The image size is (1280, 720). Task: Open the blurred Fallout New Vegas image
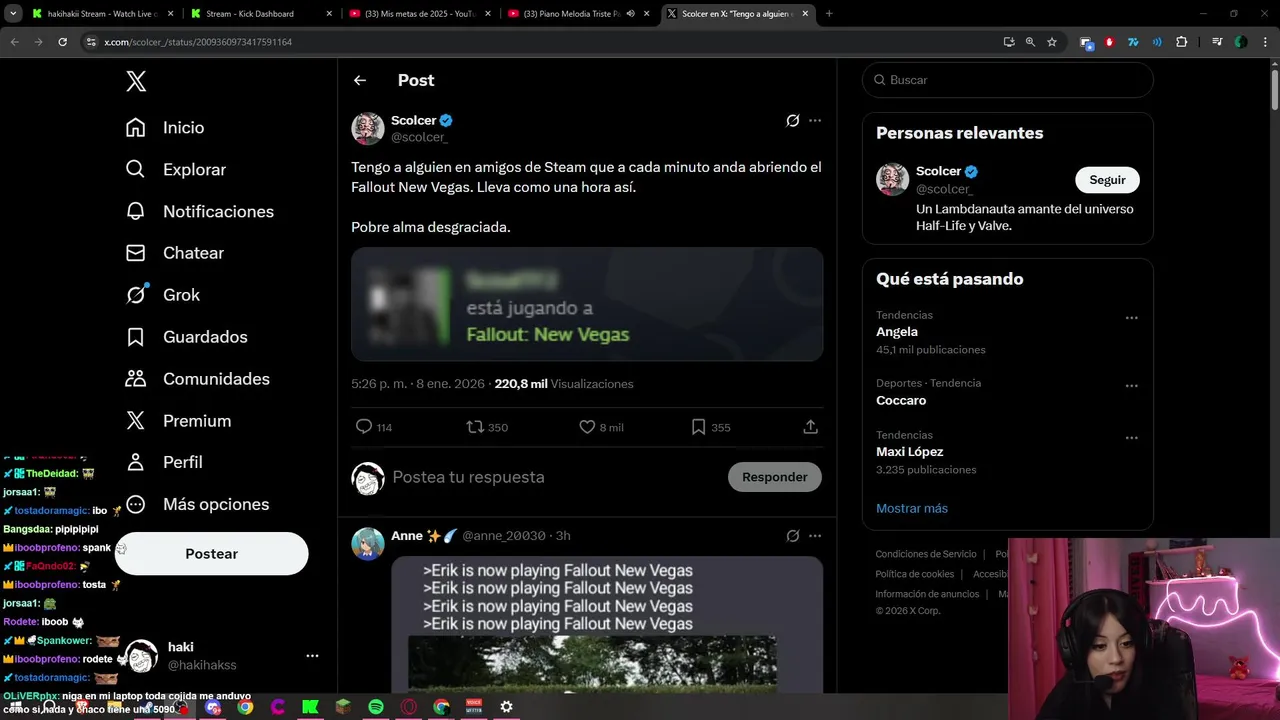click(x=587, y=304)
